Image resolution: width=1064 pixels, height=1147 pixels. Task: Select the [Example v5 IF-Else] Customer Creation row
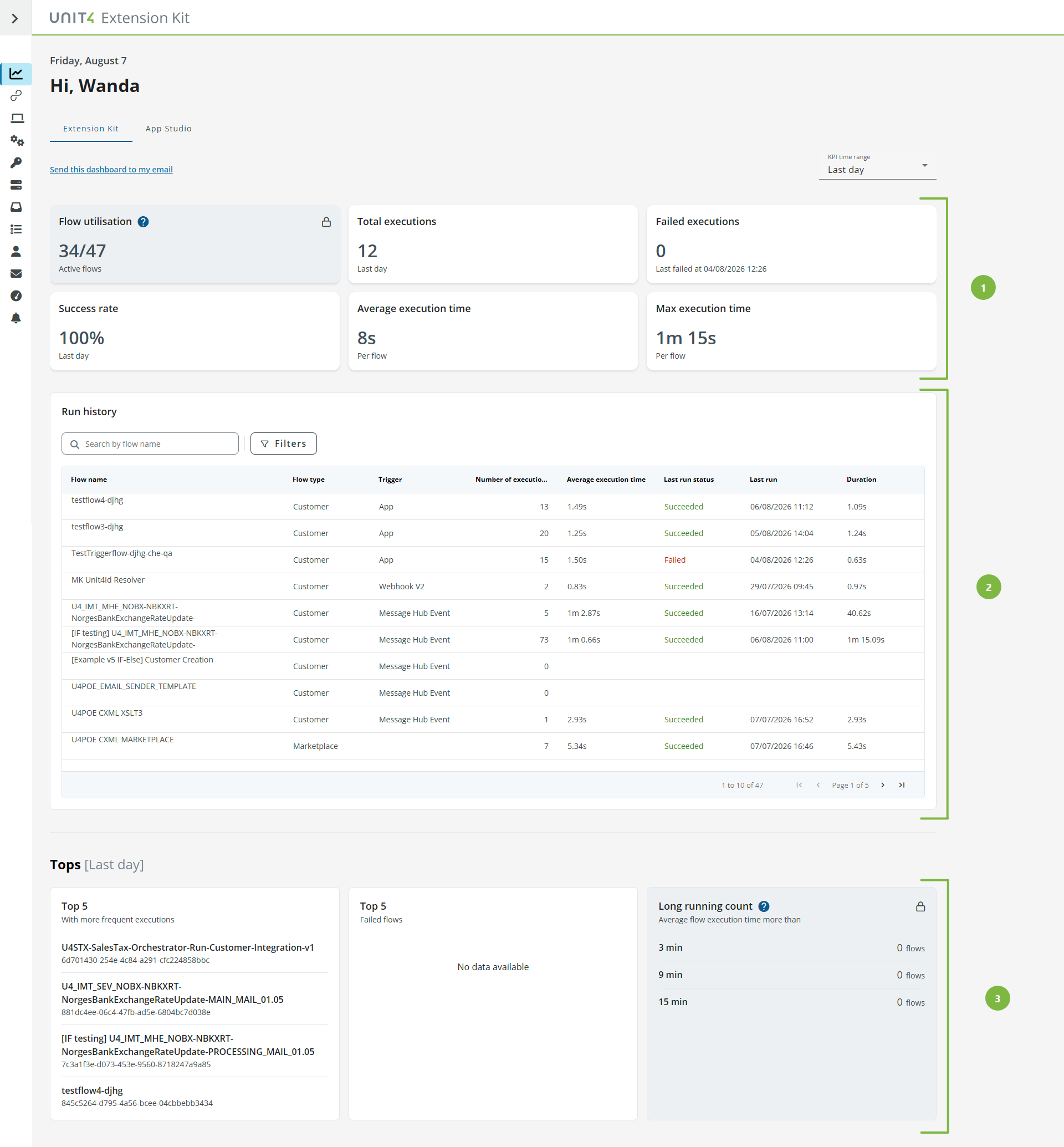pyautogui.click(x=493, y=666)
